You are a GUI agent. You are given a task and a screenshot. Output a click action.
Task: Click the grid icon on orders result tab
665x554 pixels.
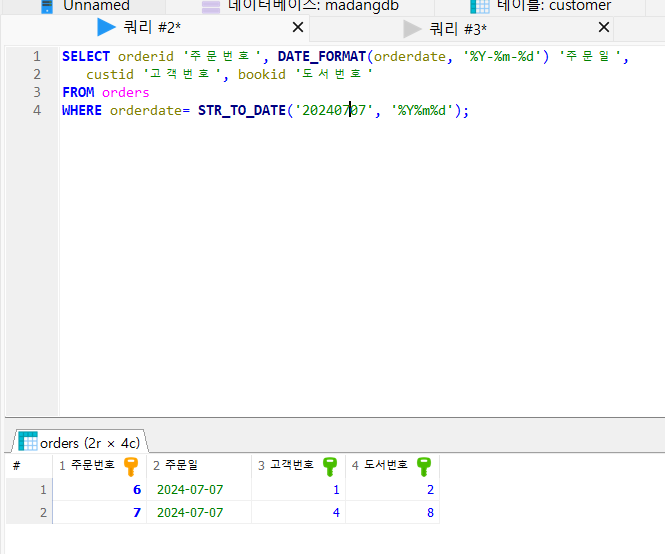[28, 441]
